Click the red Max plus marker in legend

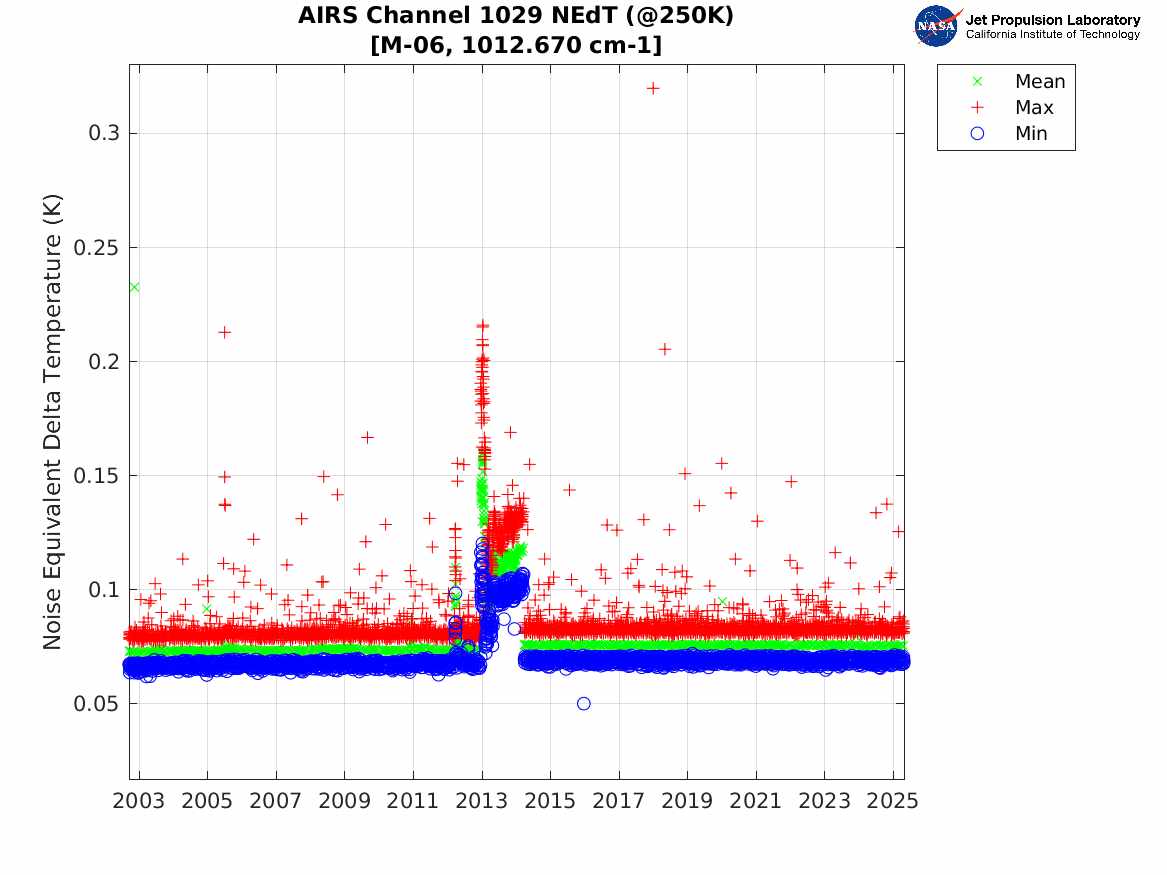pyautogui.click(x=978, y=107)
